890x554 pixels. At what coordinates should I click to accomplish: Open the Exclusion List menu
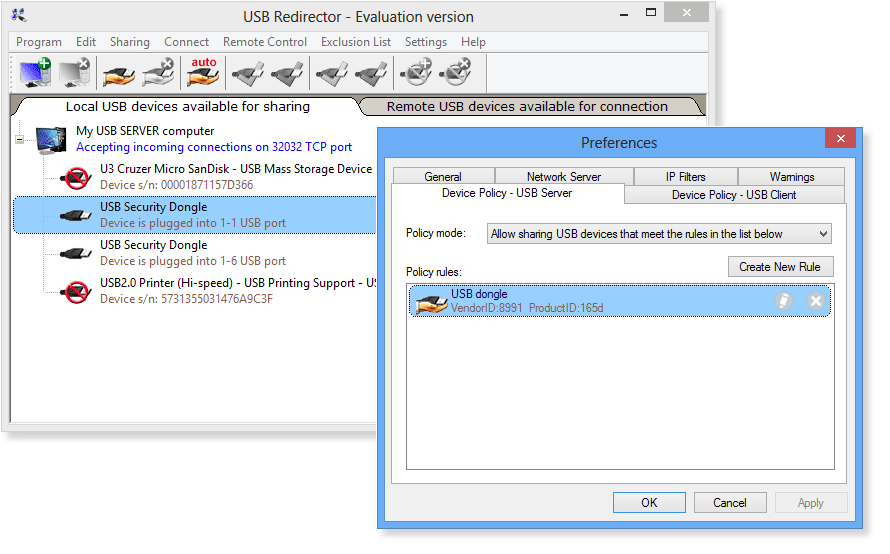point(356,42)
